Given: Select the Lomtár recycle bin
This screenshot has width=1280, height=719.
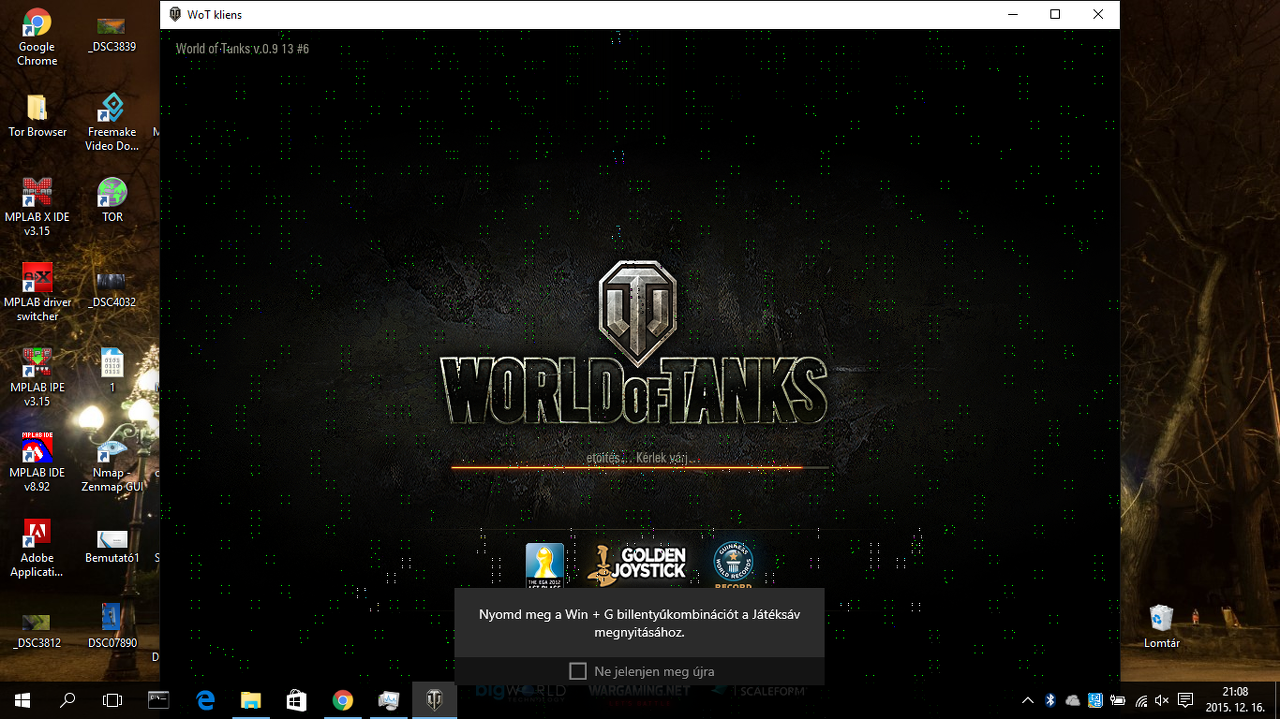Looking at the screenshot, I should click(x=1161, y=627).
